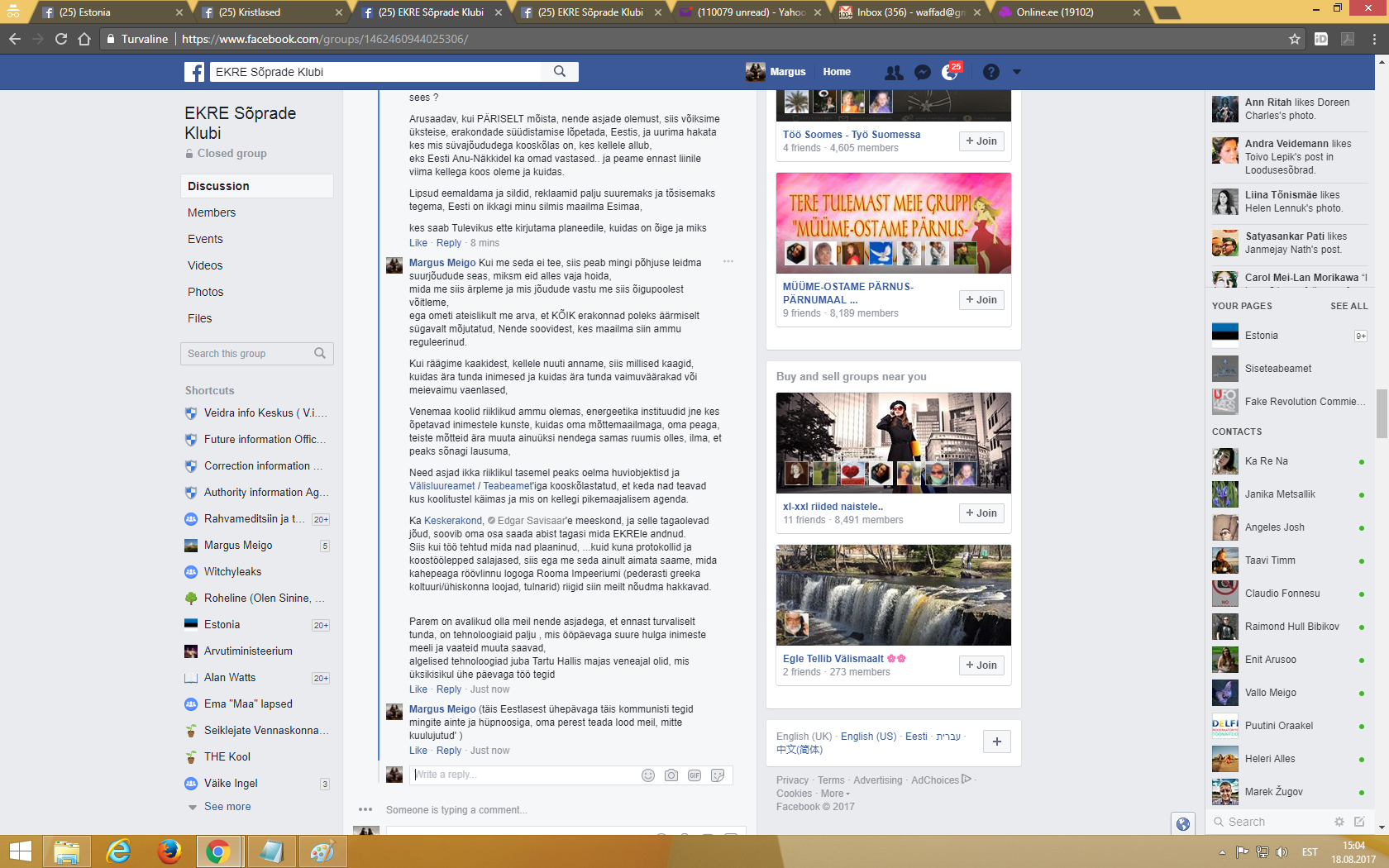The image size is (1389, 868).
Task: Click the Facebook logo icon
Action: coord(194,72)
